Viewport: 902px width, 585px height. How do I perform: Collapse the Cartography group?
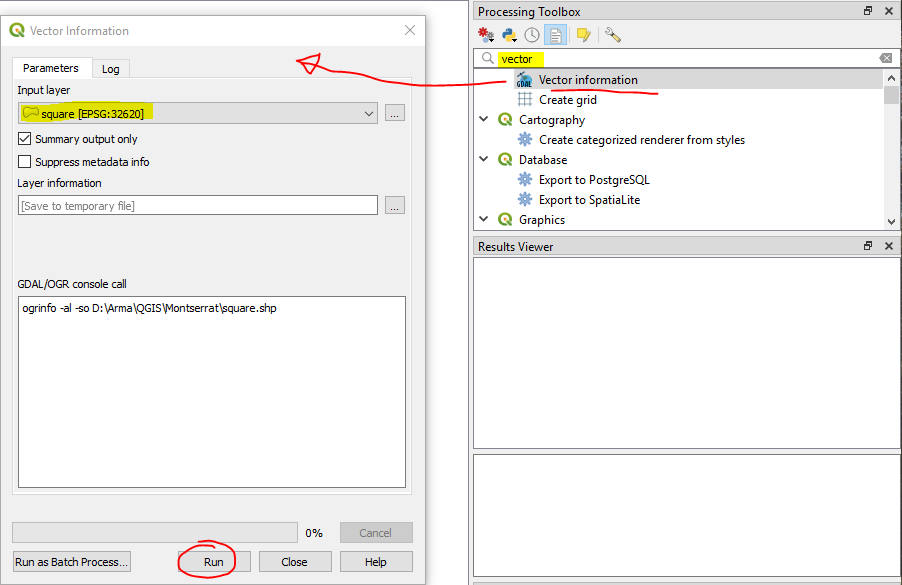(485, 120)
